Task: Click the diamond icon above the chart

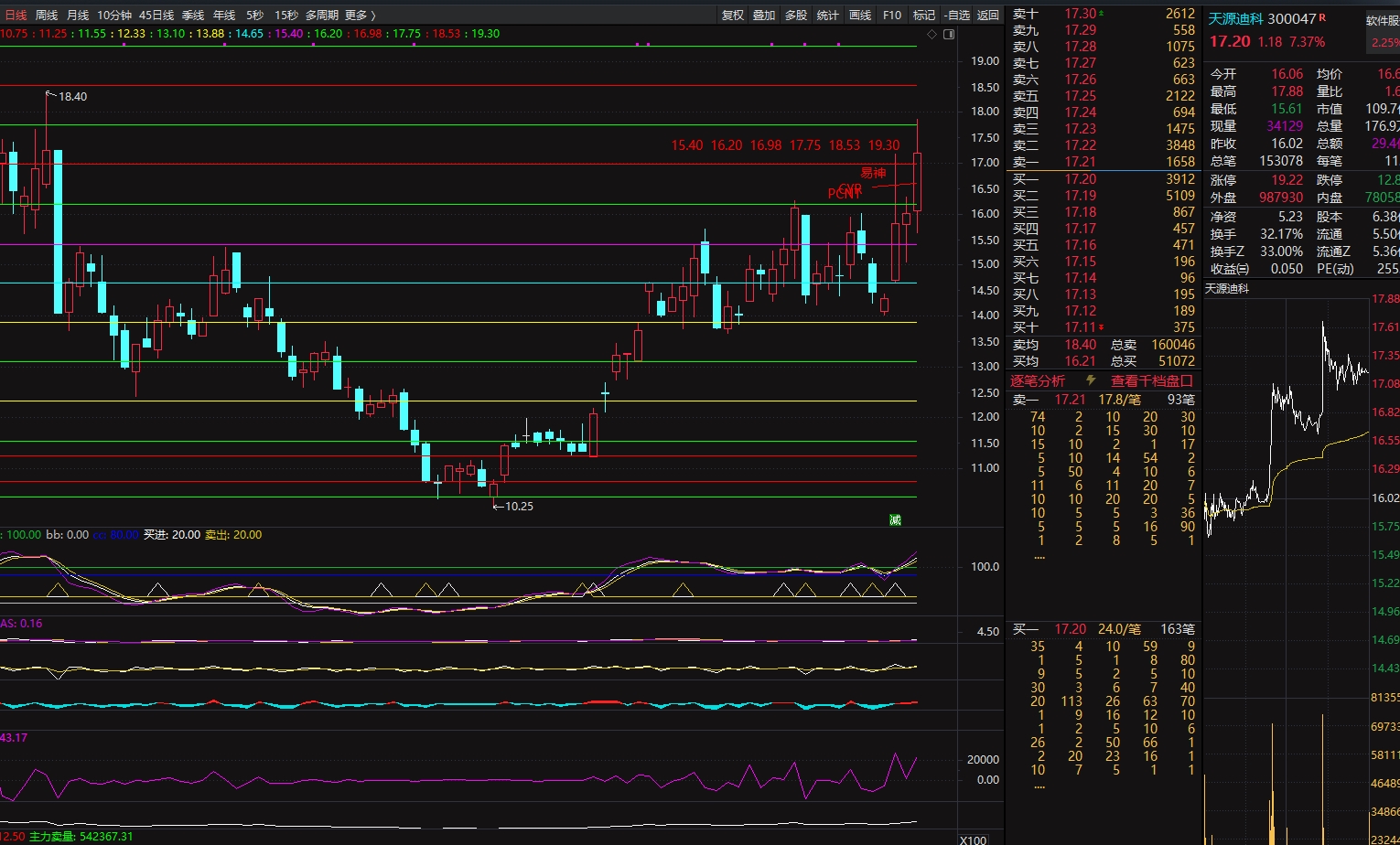Action: click(x=932, y=34)
